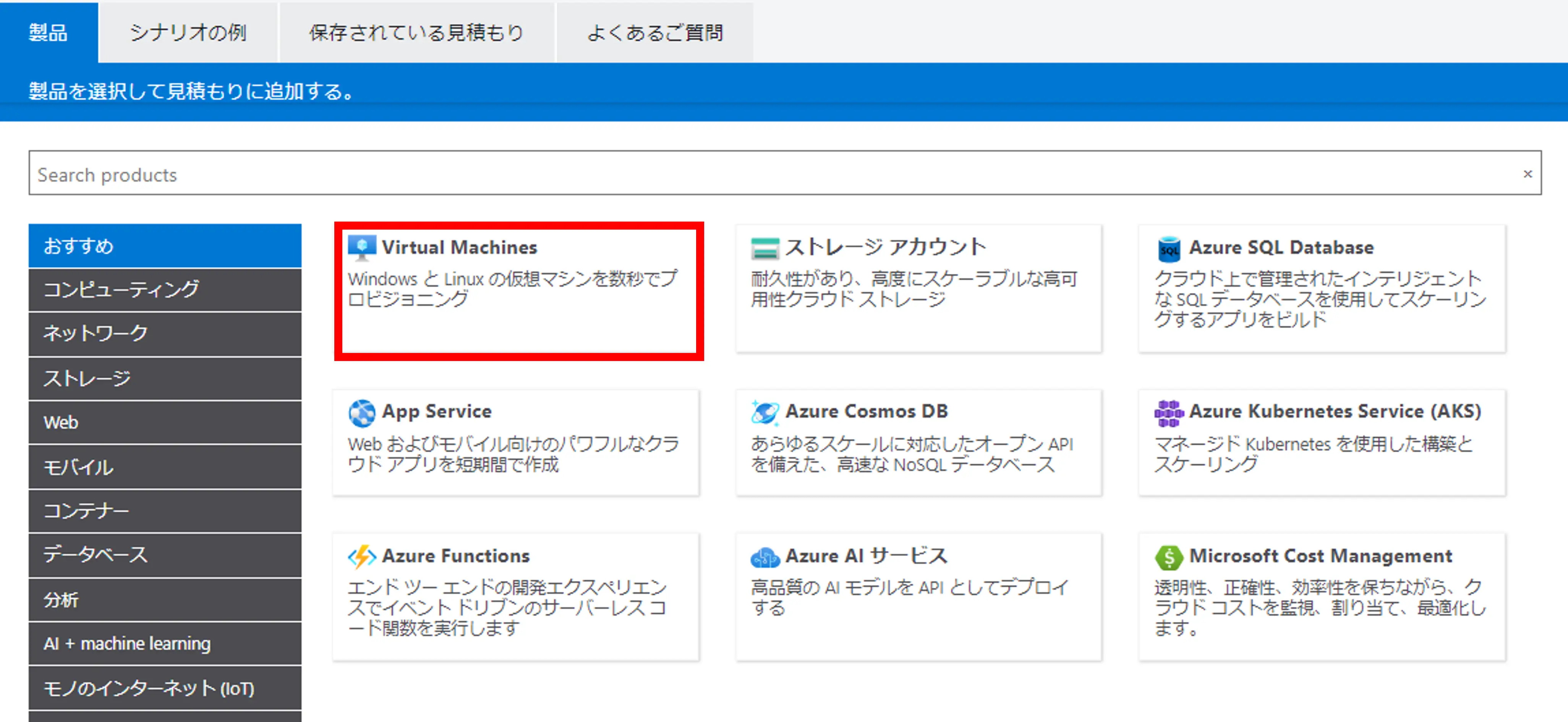
Task: Add Azure Kubernetes Service (AKS) via title
Action: 1335,412
